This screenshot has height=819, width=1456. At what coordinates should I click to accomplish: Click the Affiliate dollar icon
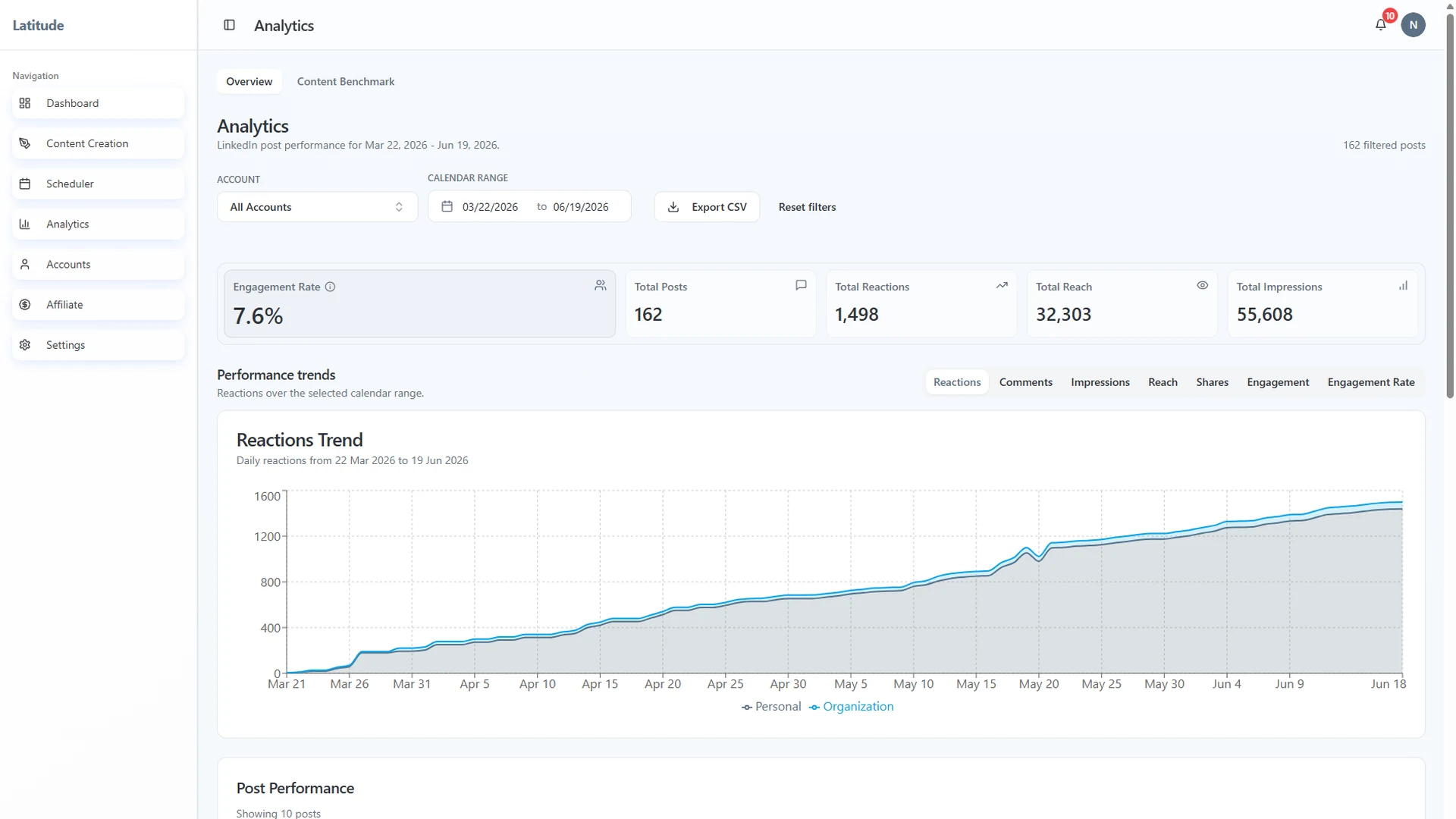click(x=25, y=304)
